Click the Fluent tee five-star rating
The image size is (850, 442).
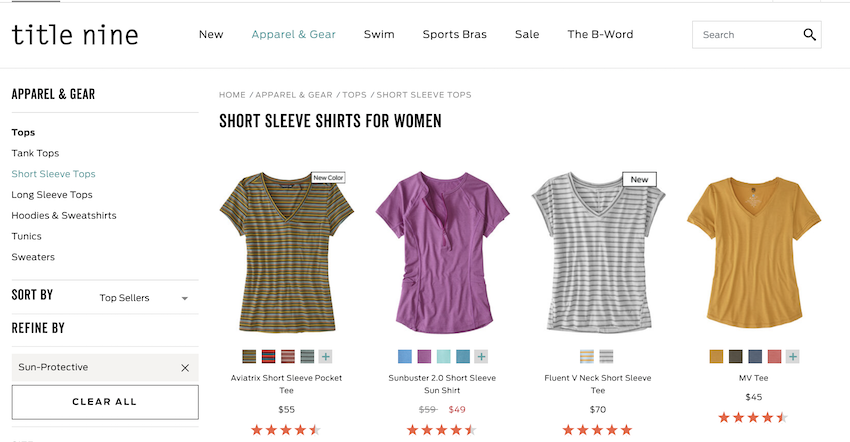[x=597, y=430]
